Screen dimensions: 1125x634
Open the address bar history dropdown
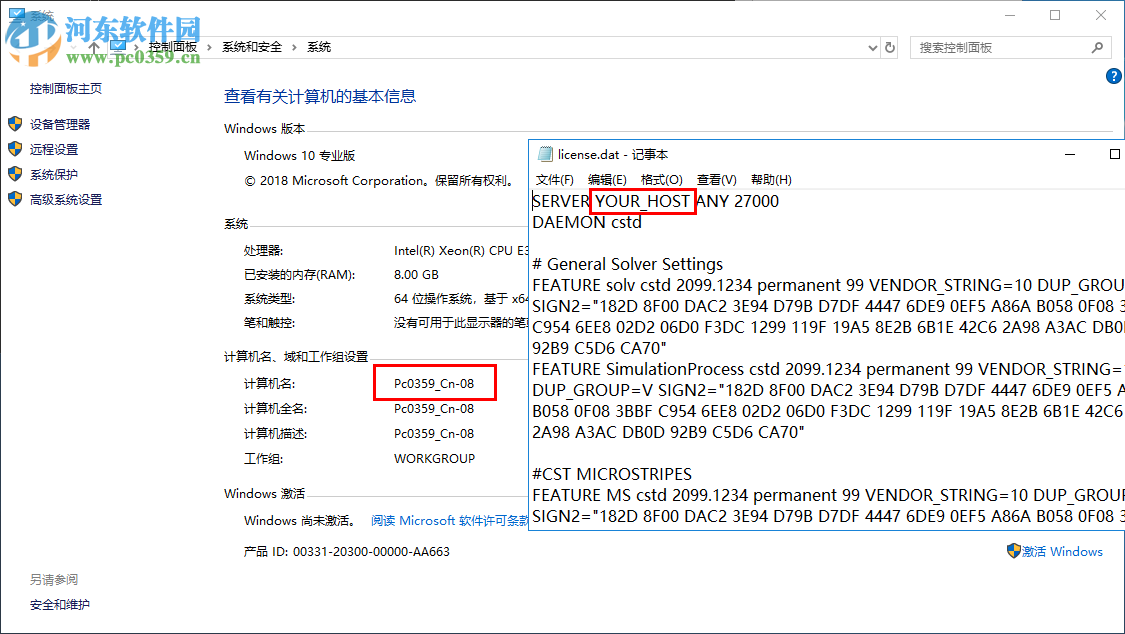(871, 46)
